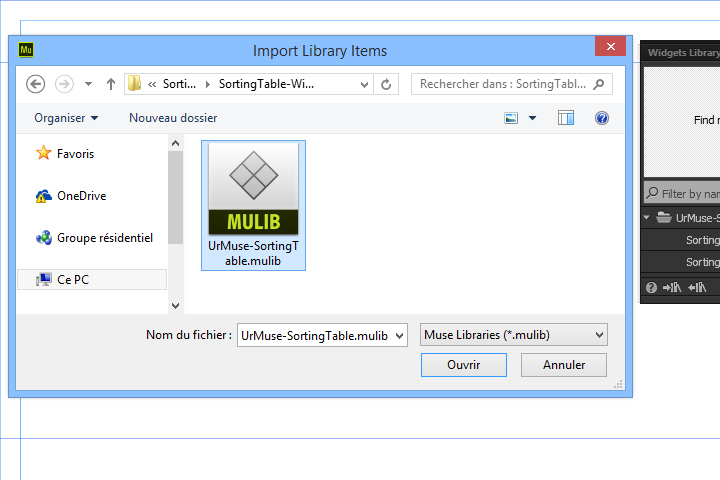The height and width of the screenshot is (480, 720).
Task: Open the Muse Libraries (*.mulib) file type dropdown
Action: [514, 335]
